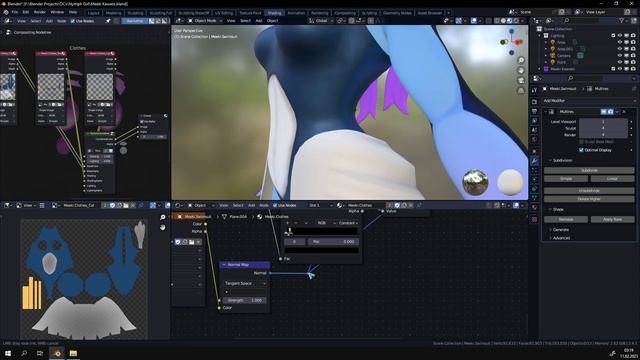Viewport: 640px width, 360px height.
Task: Toggle visibility eye of Point light
Action: pyautogui.click(x=620, y=62)
